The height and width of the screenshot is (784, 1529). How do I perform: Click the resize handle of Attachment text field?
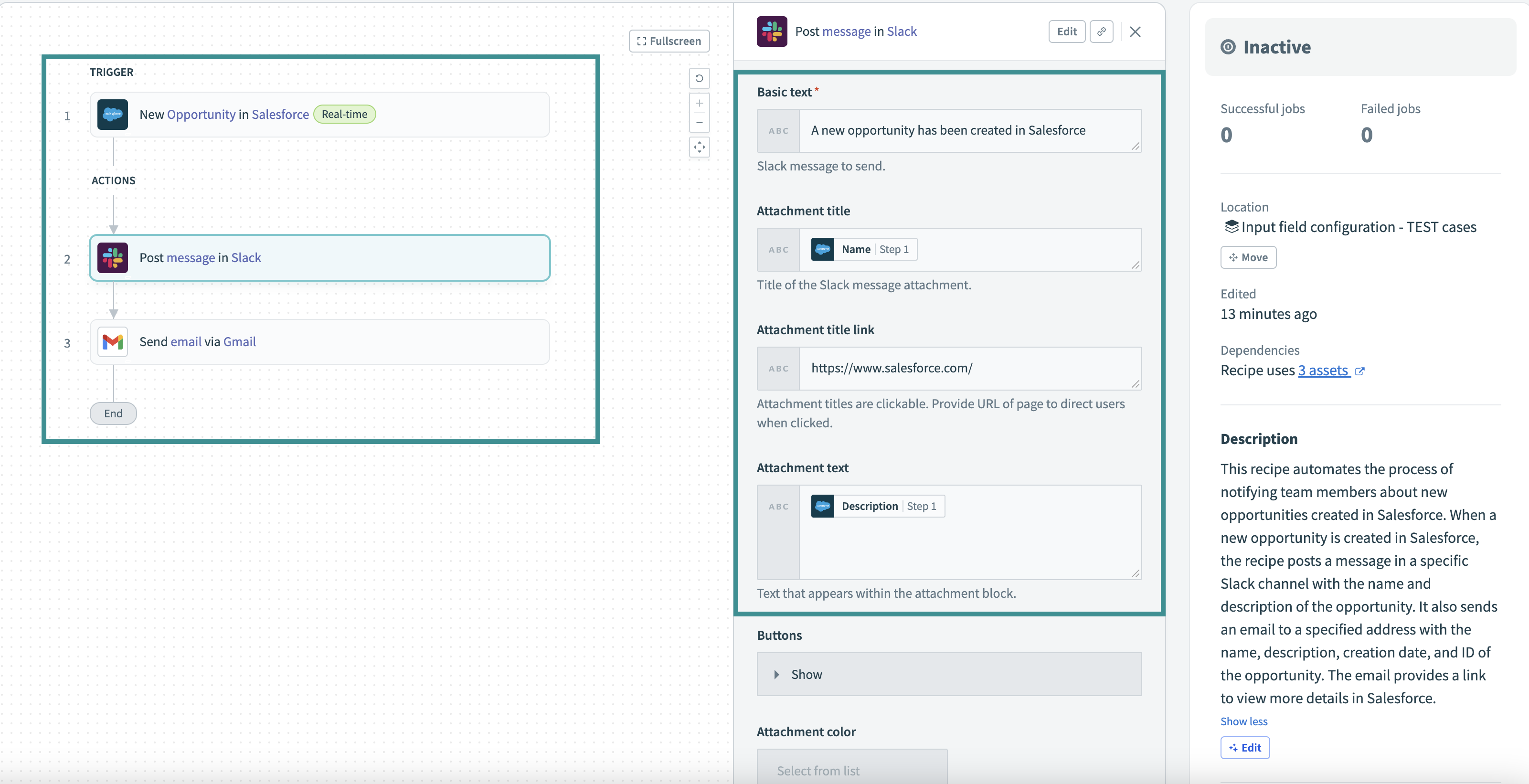(x=1135, y=573)
